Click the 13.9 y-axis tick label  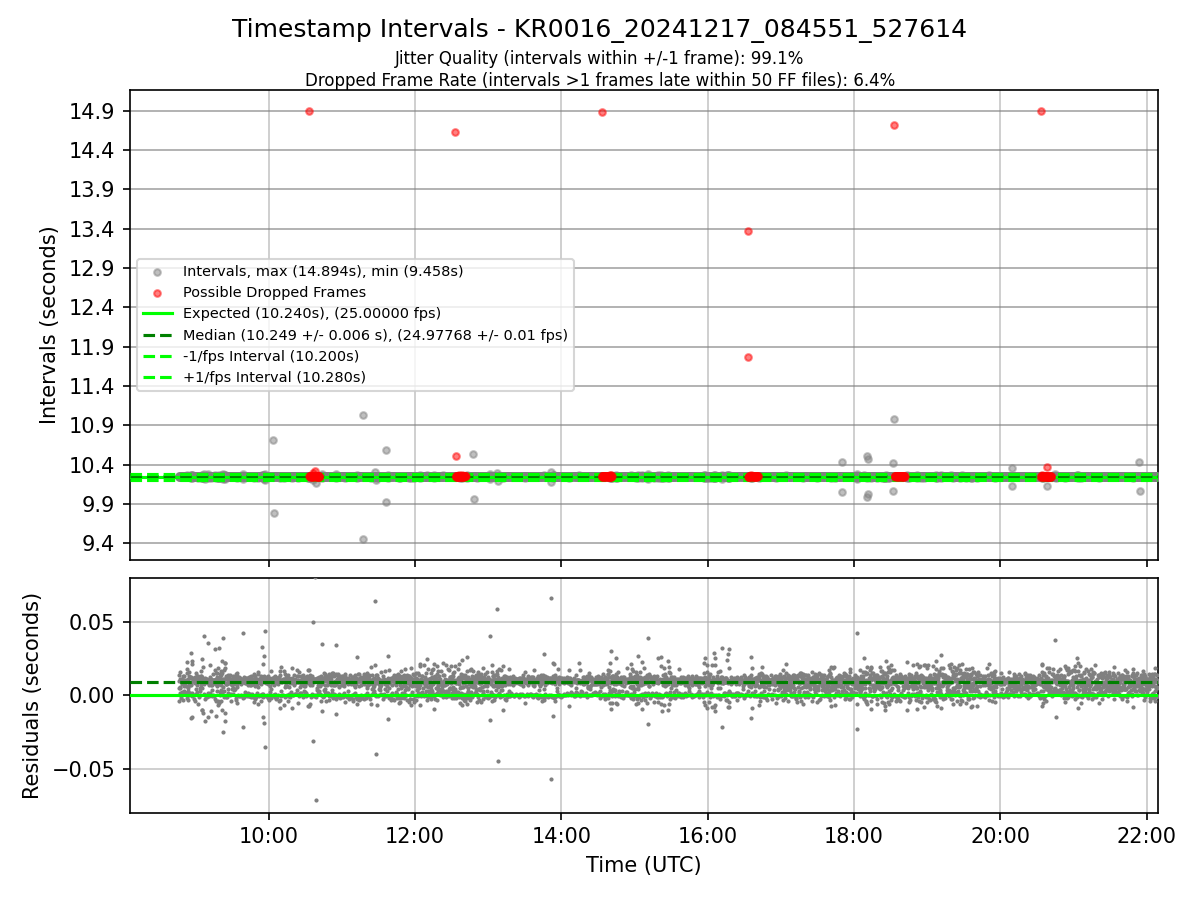pos(93,190)
